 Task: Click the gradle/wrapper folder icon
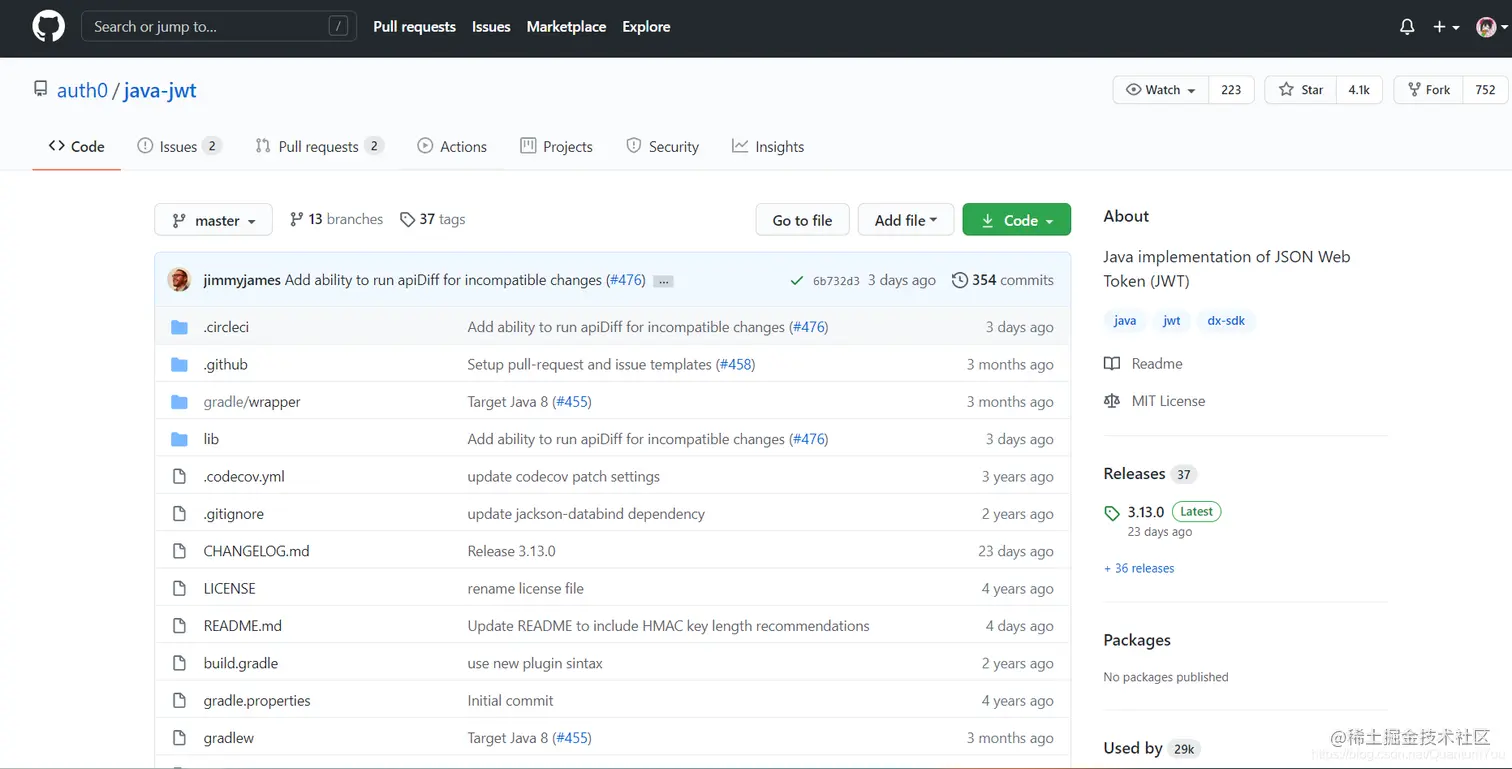click(180, 402)
